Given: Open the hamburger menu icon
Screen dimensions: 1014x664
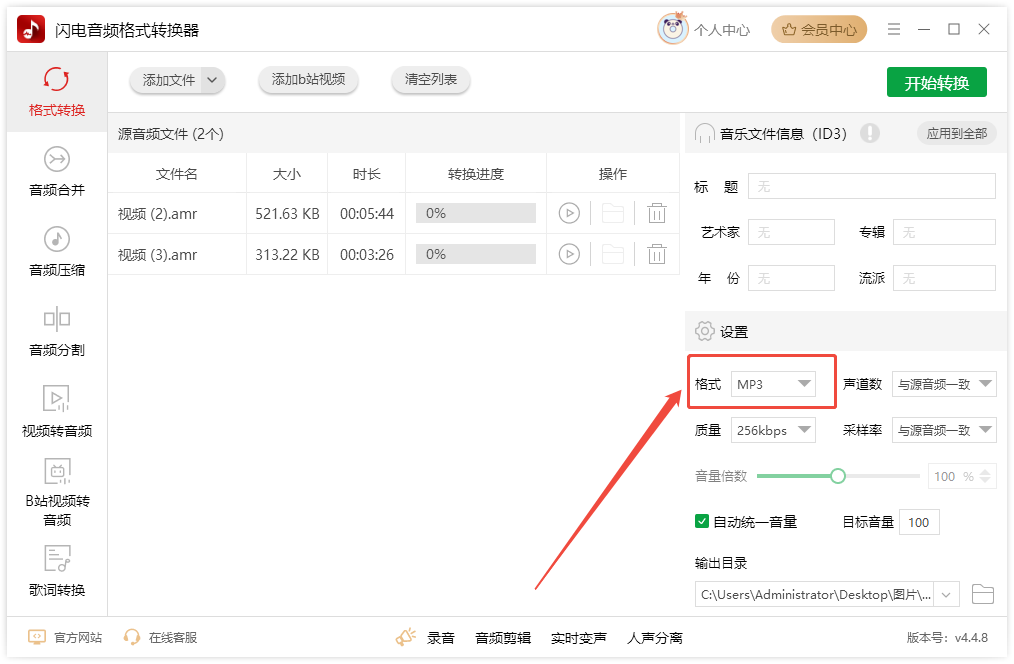Looking at the screenshot, I should point(894,29).
